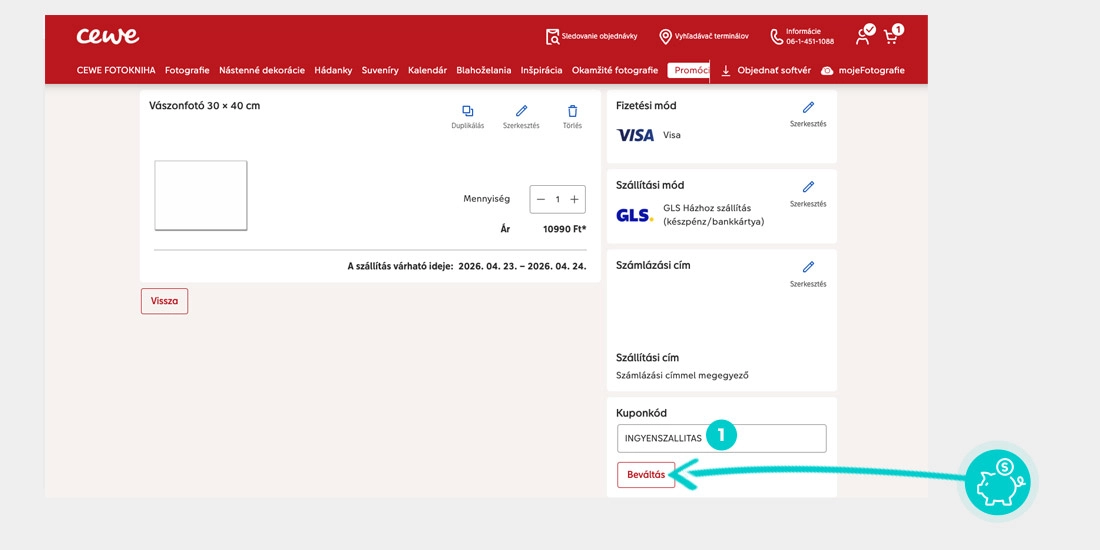1100x550 pixels.
Task: Open Fotografie menu item
Action: (x=187, y=70)
